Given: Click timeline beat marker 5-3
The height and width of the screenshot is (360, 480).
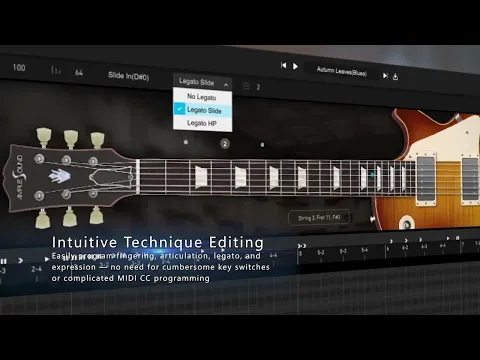Looking at the screenshot, I should [x=343, y=251].
